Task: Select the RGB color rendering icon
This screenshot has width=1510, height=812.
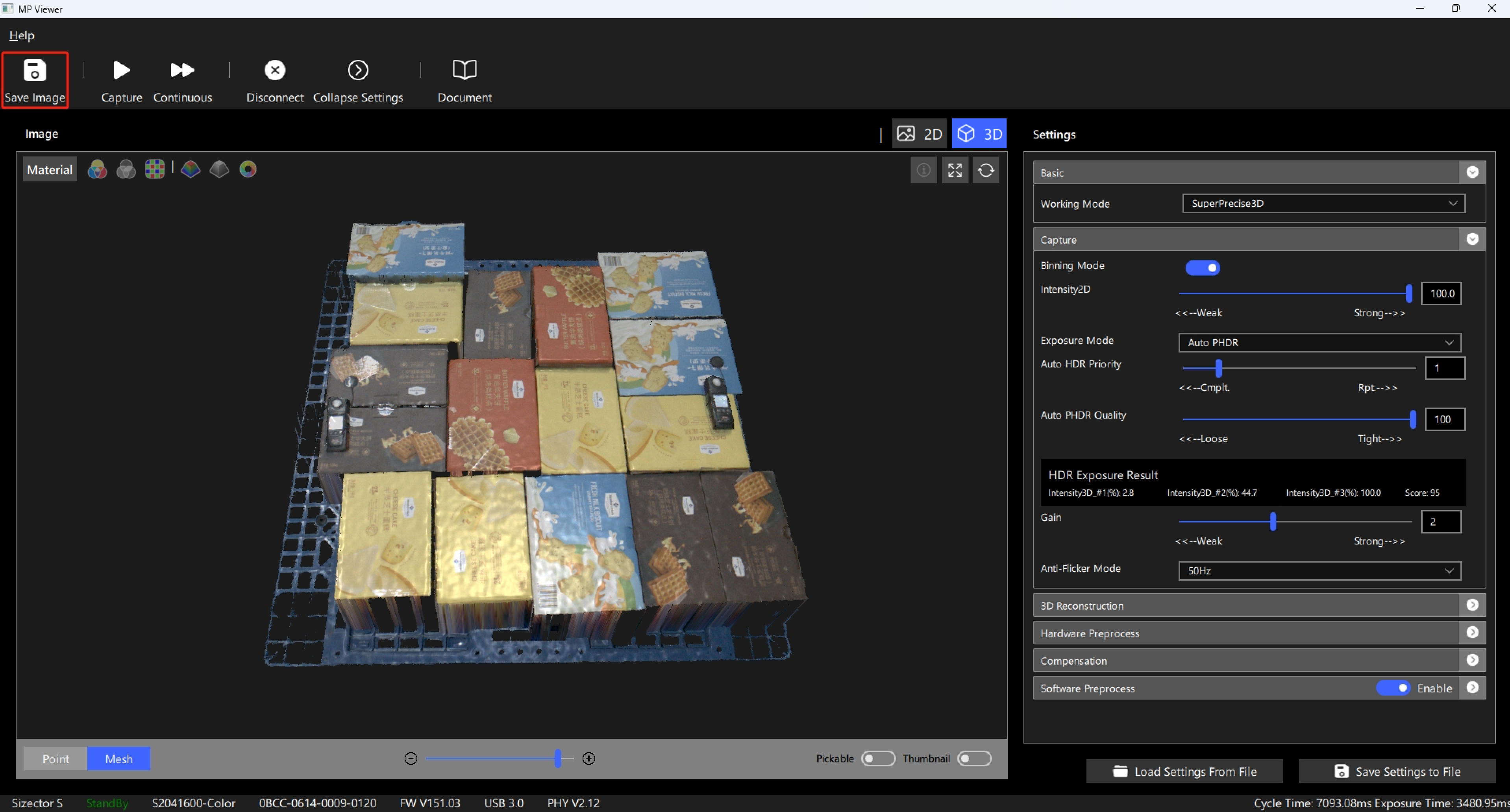Action: click(x=97, y=169)
